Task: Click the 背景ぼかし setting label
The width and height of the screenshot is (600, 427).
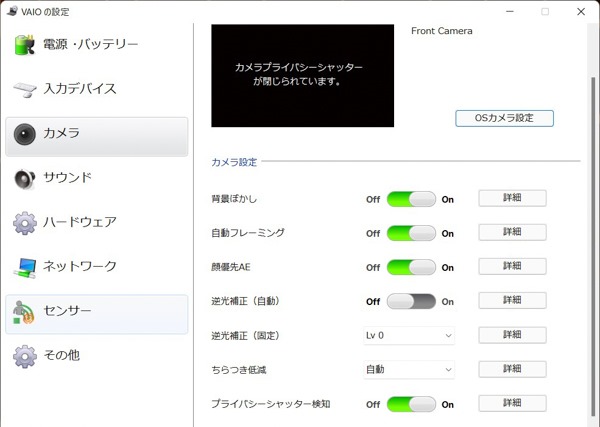Action: pyautogui.click(x=234, y=199)
